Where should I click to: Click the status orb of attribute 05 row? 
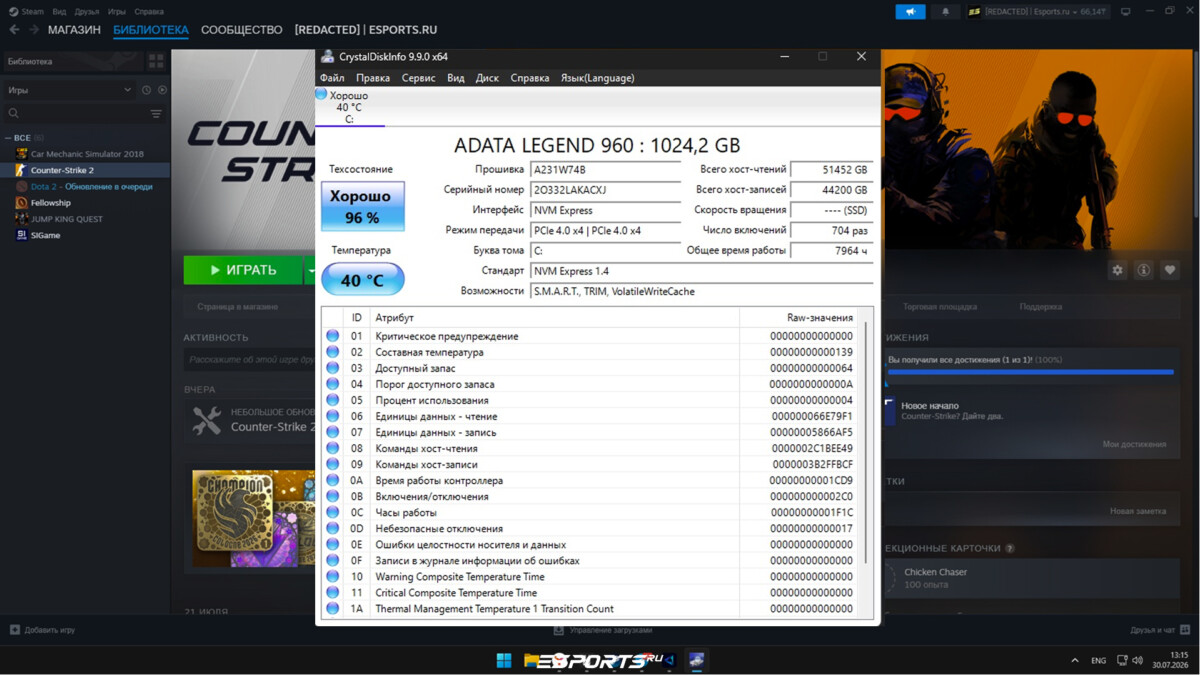[x=333, y=400]
